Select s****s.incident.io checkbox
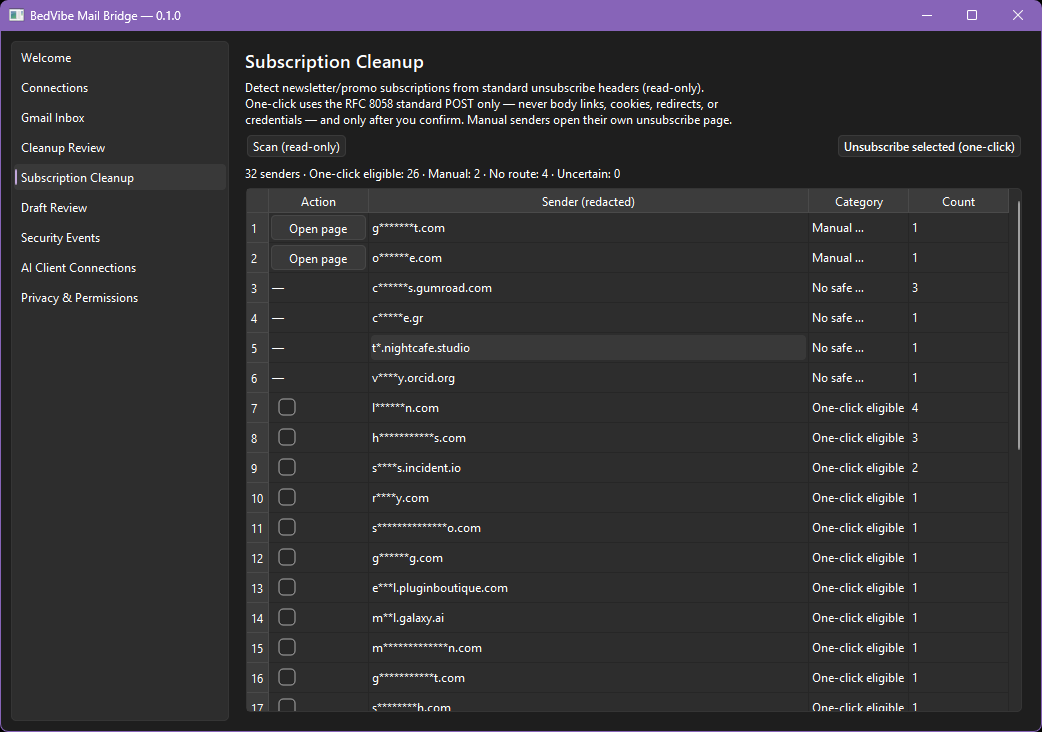1042x732 pixels. tap(286, 467)
